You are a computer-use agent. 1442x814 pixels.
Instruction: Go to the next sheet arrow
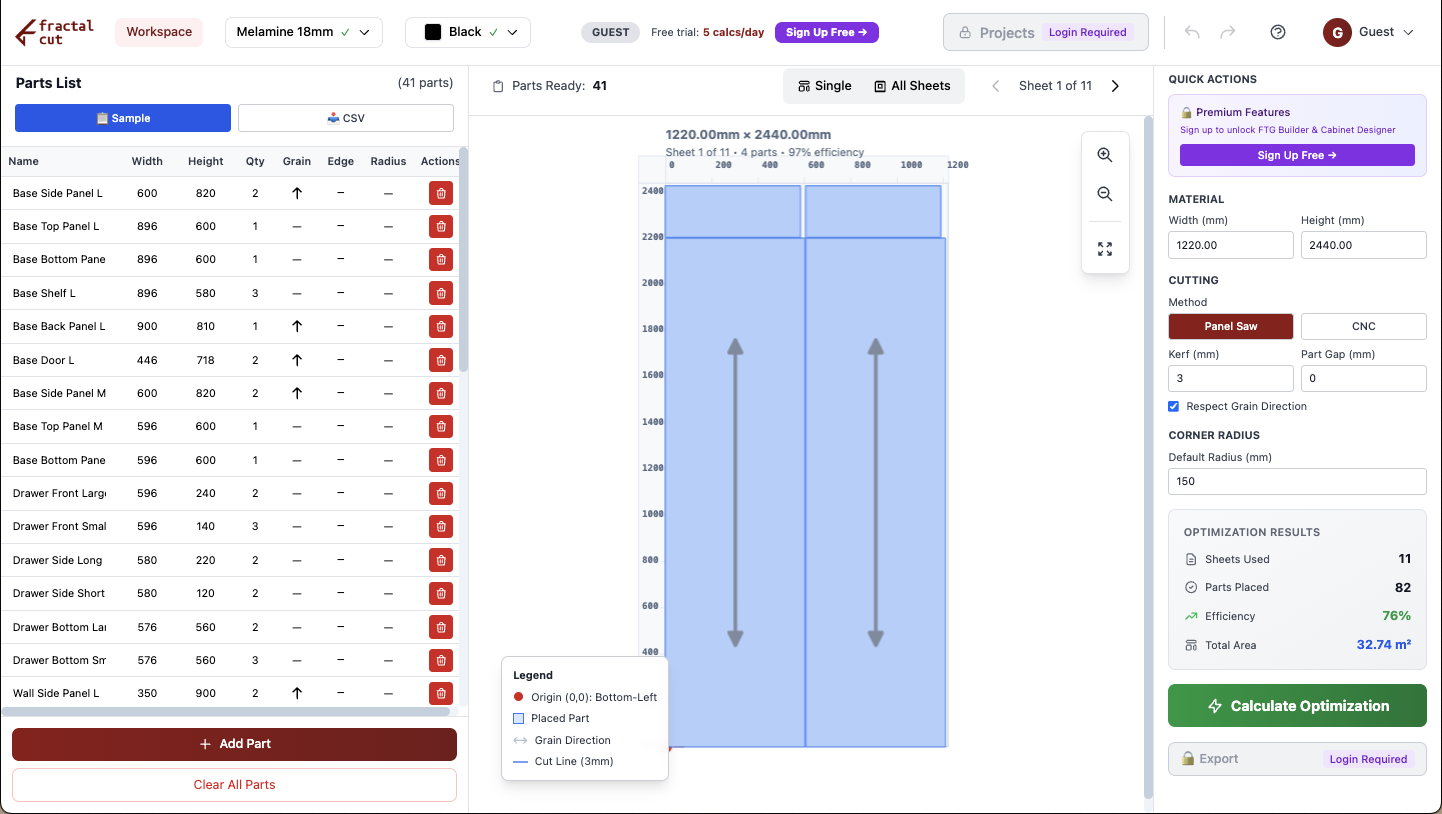1116,86
